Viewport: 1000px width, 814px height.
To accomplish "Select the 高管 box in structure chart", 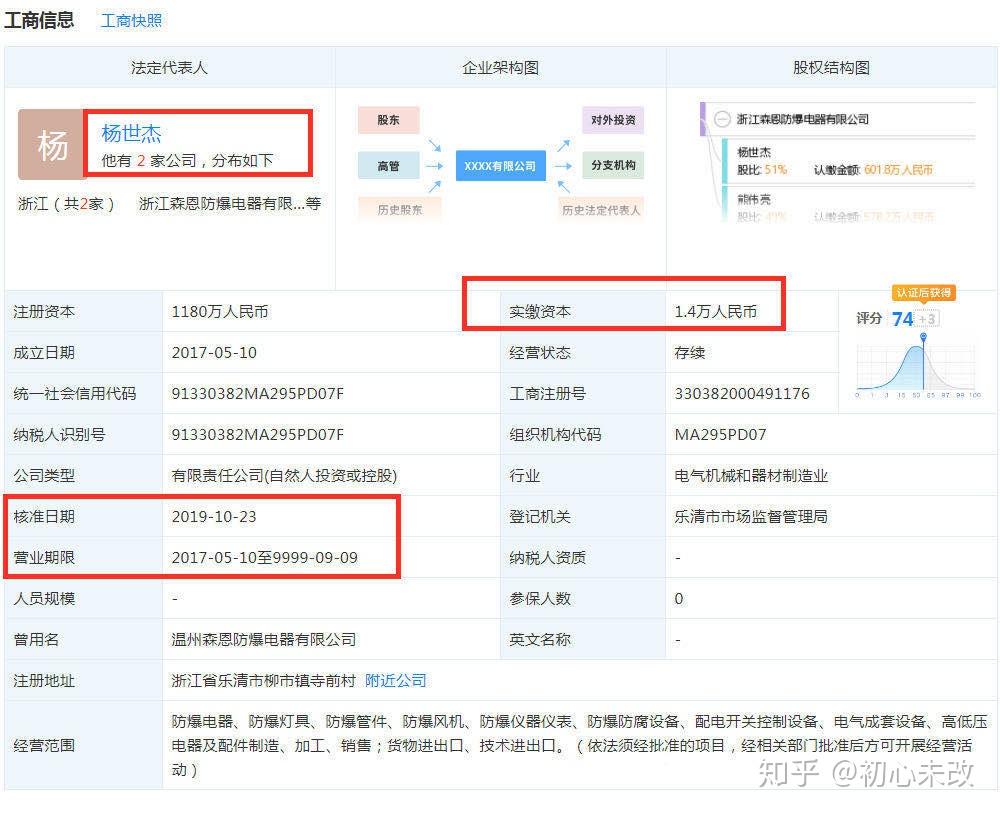I will tap(388, 166).
